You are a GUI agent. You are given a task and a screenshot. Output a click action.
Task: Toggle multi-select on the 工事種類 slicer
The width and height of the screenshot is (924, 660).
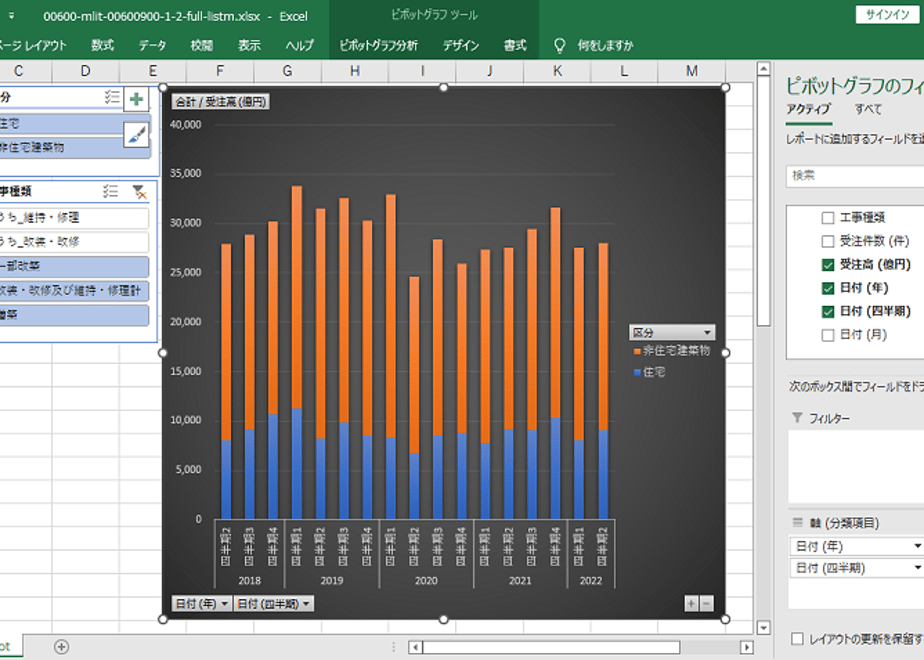click(110, 191)
